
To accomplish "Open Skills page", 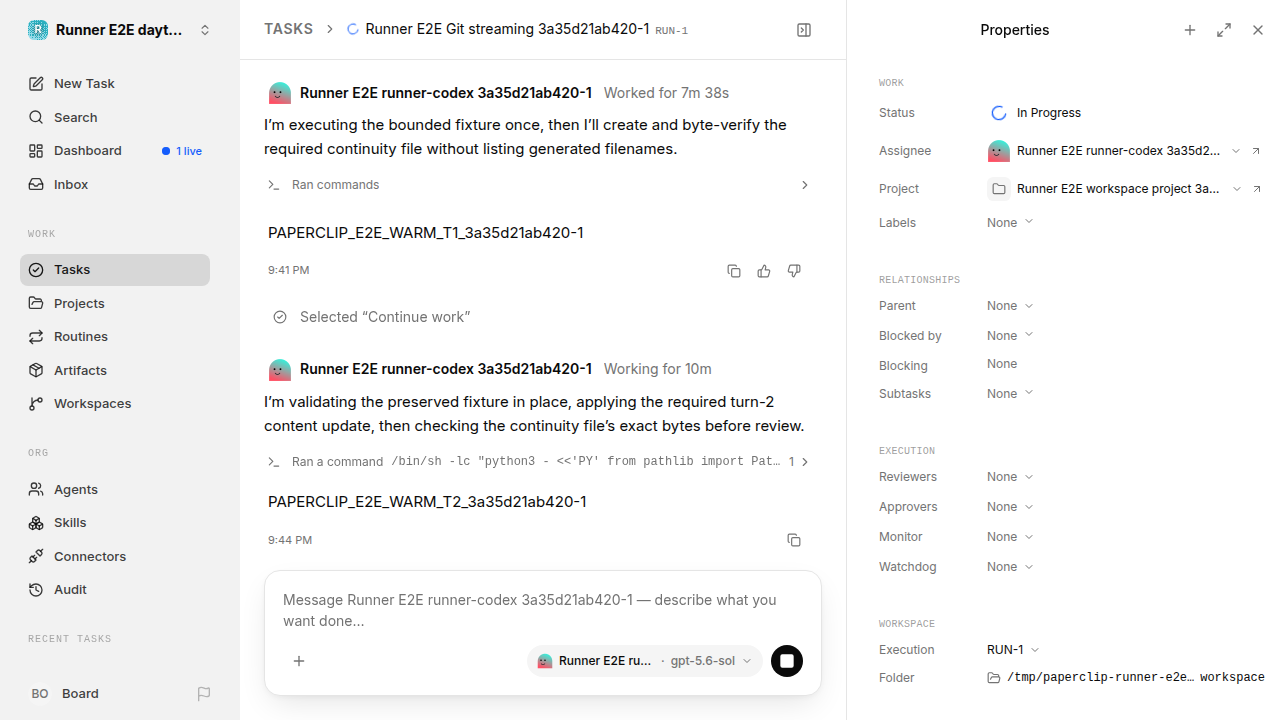I will click(115, 522).
